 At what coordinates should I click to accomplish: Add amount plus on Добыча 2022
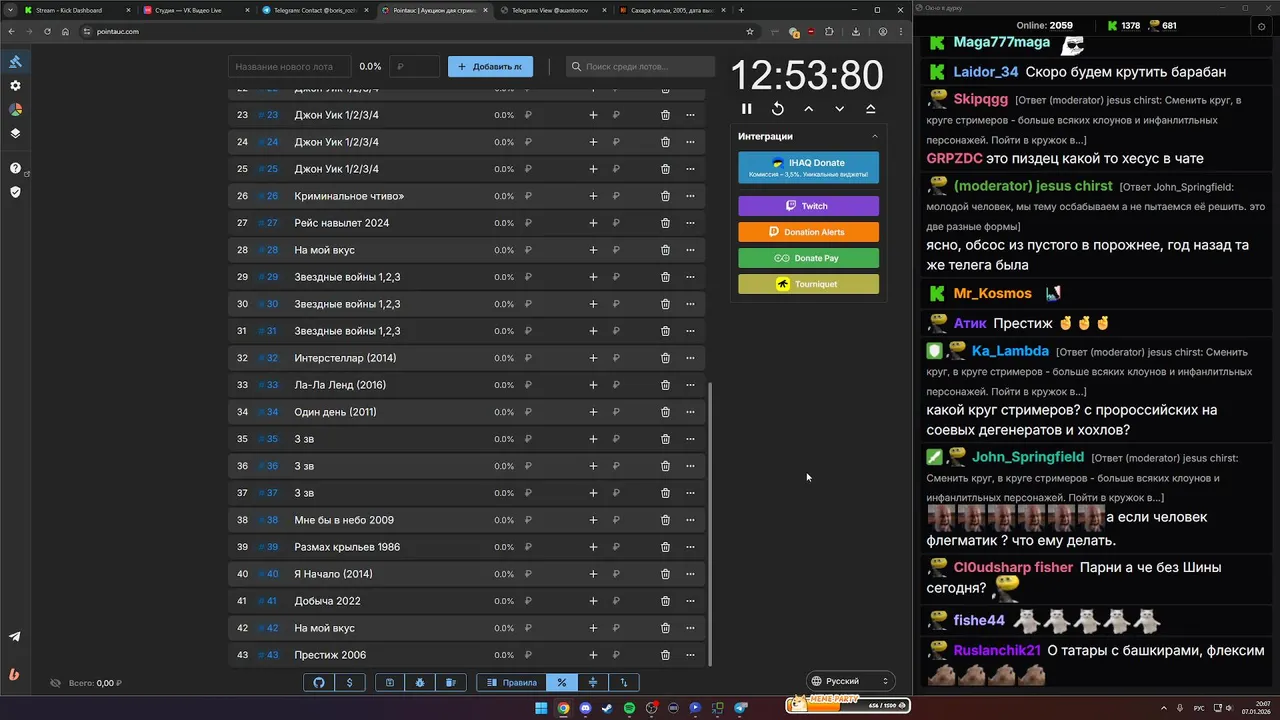pos(593,601)
